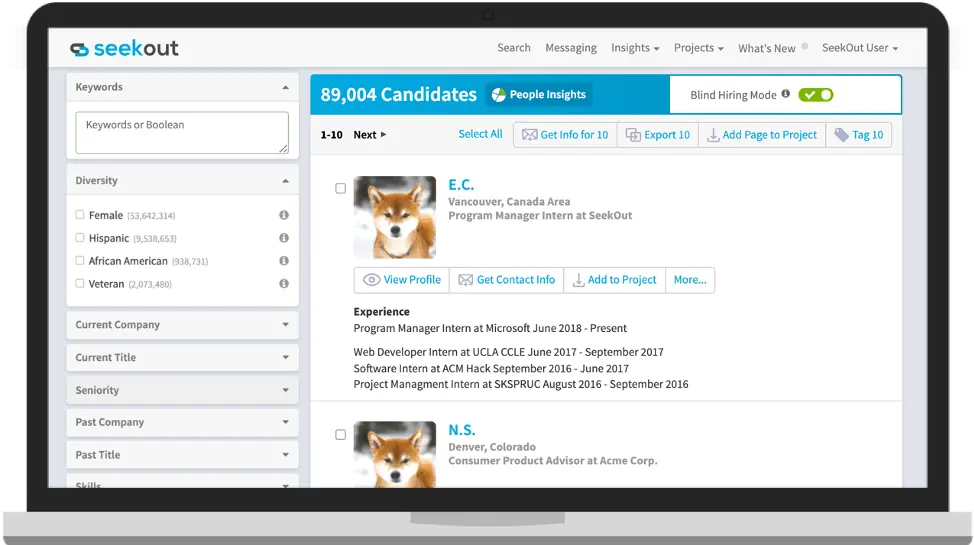Viewport: 974px width, 545px height.
Task: Collapse the Keywords panel
Action: pos(285,88)
